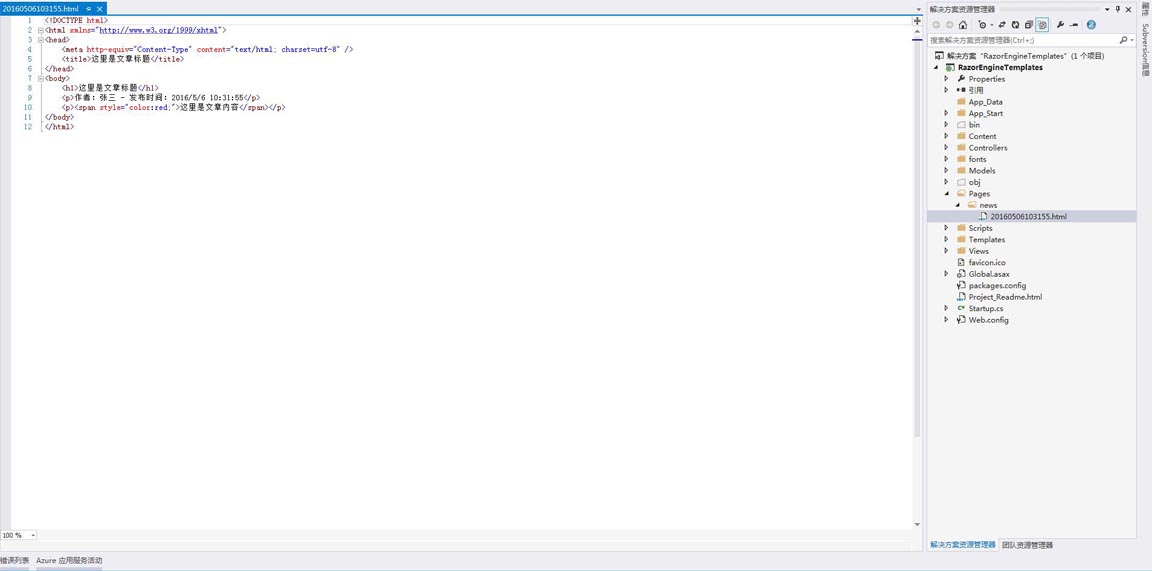Viewport: 1152px width, 571px height.
Task: Switch to the 解决方案资源管理器 bottom tab
Action: tap(962, 545)
